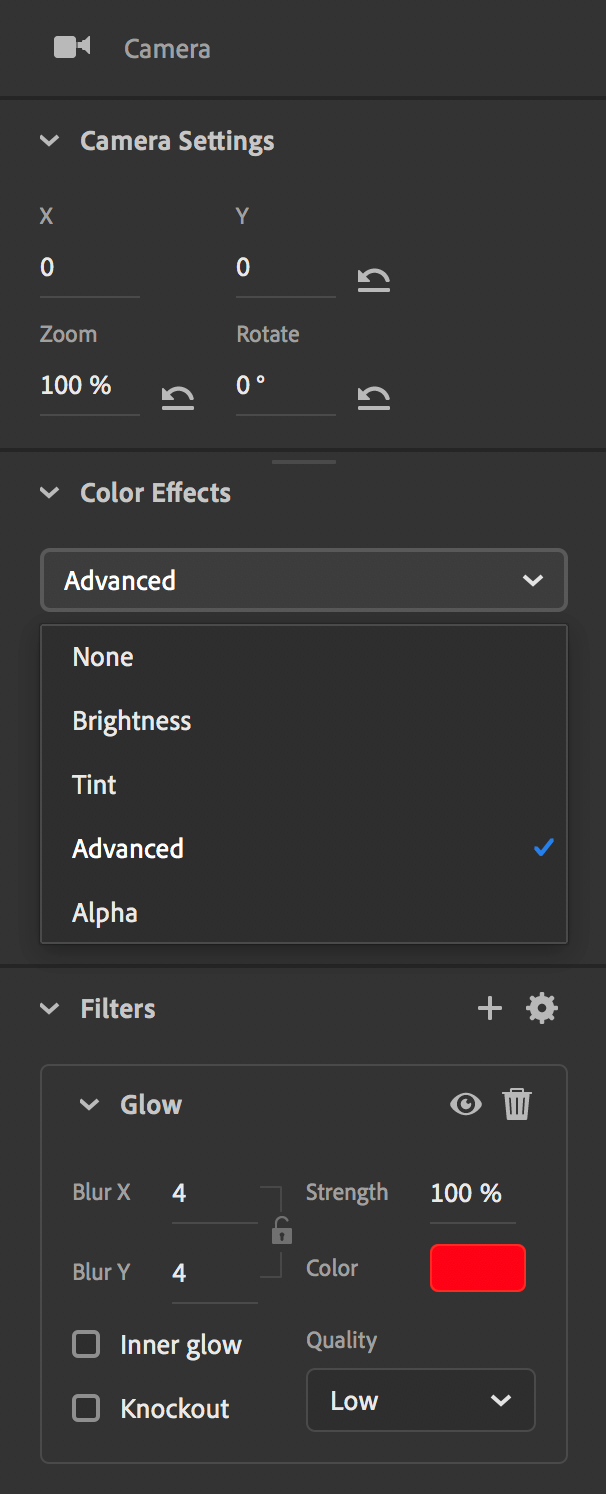Select the Brightness color effect
Viewport: 606px width, 1494px height.
pyautogui.click(x=131, y=720)
